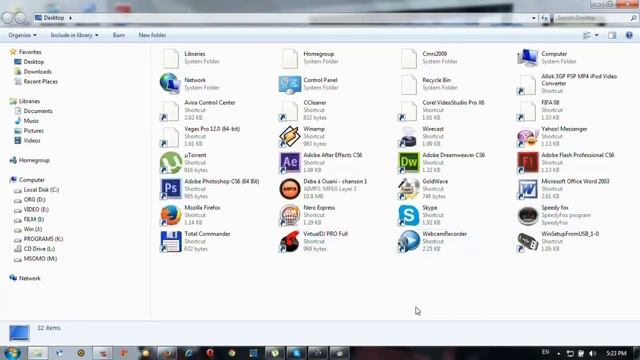This screenshot has height=360, width=640.
Task: Select the WebcamRecorder shortcut icon
Action: [408, 241]
